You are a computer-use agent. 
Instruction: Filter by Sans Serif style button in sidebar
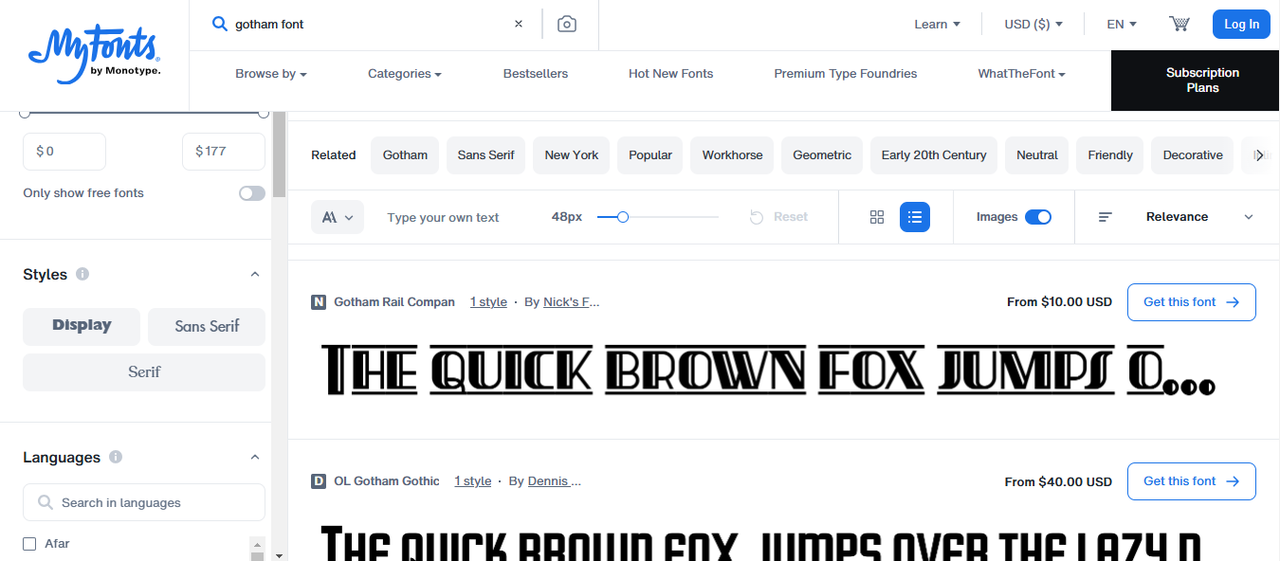207,326
